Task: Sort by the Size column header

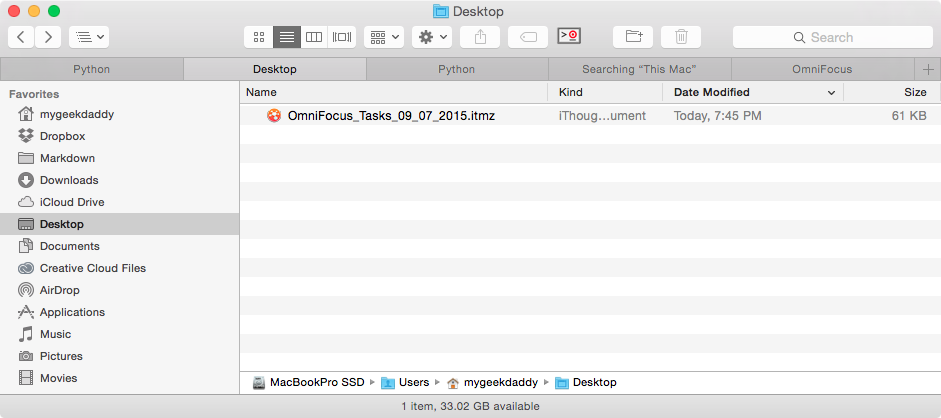Action: (x=892, y=92)
